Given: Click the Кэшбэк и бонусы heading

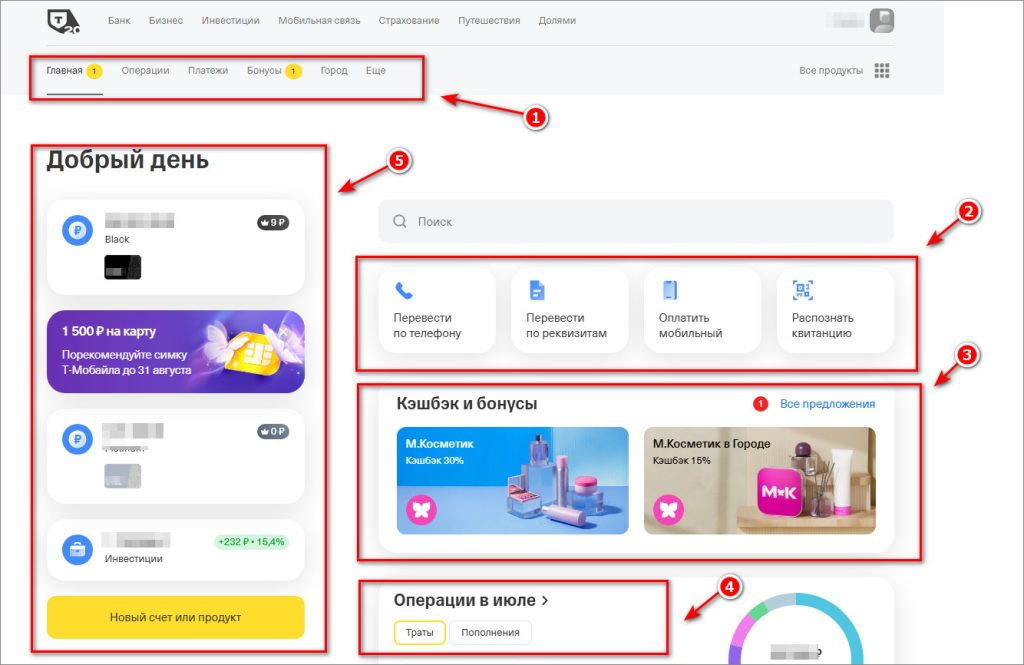Looking at the screenshot, I should tap(467, 404).
